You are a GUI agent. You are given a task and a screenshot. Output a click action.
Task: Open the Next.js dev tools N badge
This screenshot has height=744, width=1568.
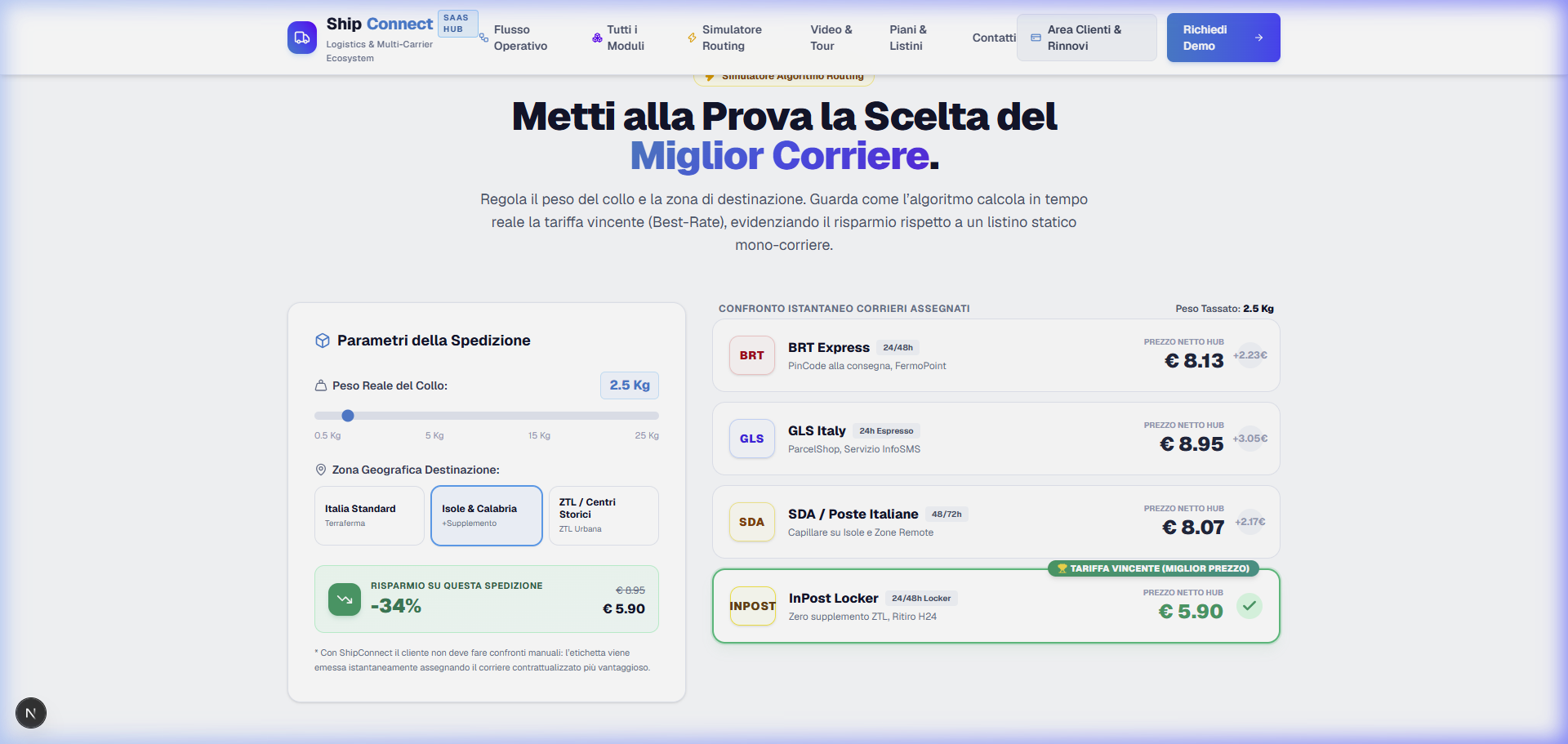pyautogui.click(x=31, y=713)
